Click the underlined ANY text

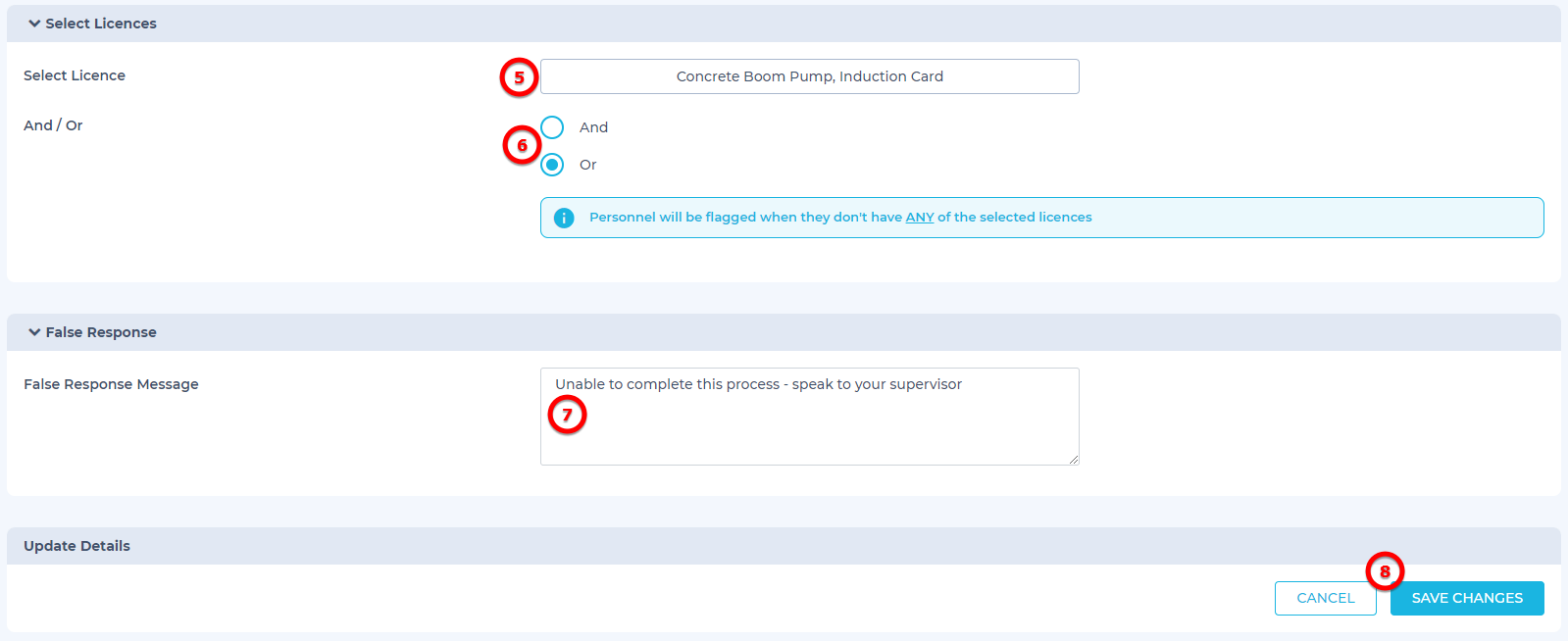pyautogui.click(x=919, y=218)
